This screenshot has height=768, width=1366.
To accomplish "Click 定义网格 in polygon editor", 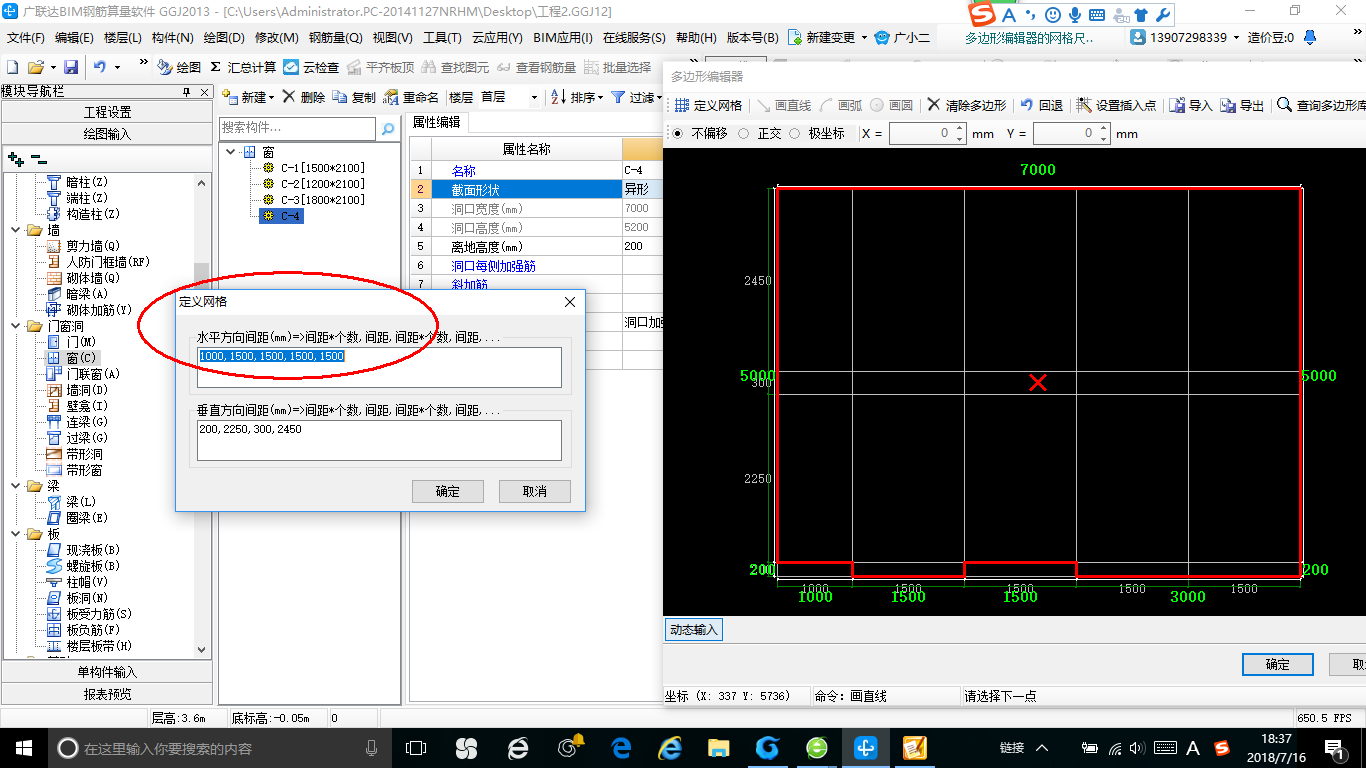I will point(708,105).
